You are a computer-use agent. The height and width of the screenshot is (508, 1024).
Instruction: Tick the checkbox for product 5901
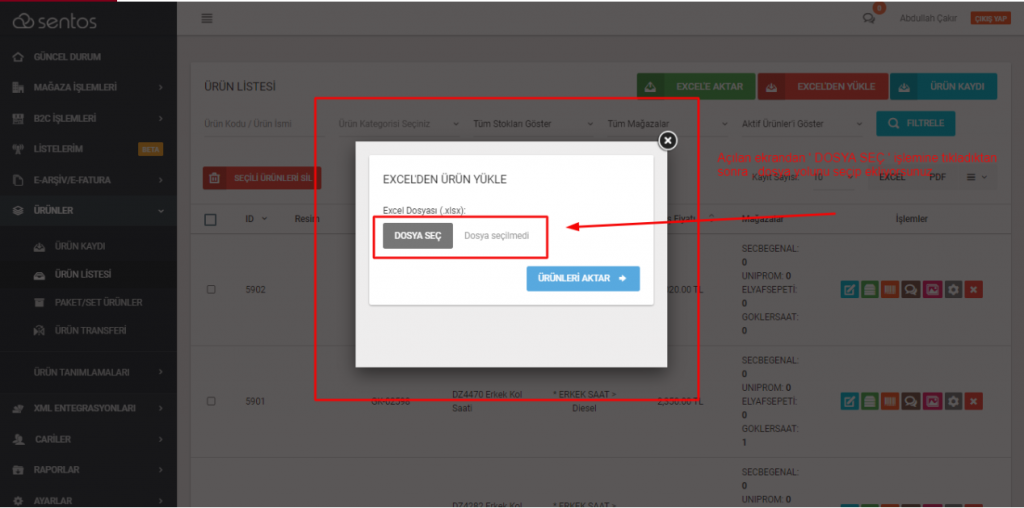point(211,401)
